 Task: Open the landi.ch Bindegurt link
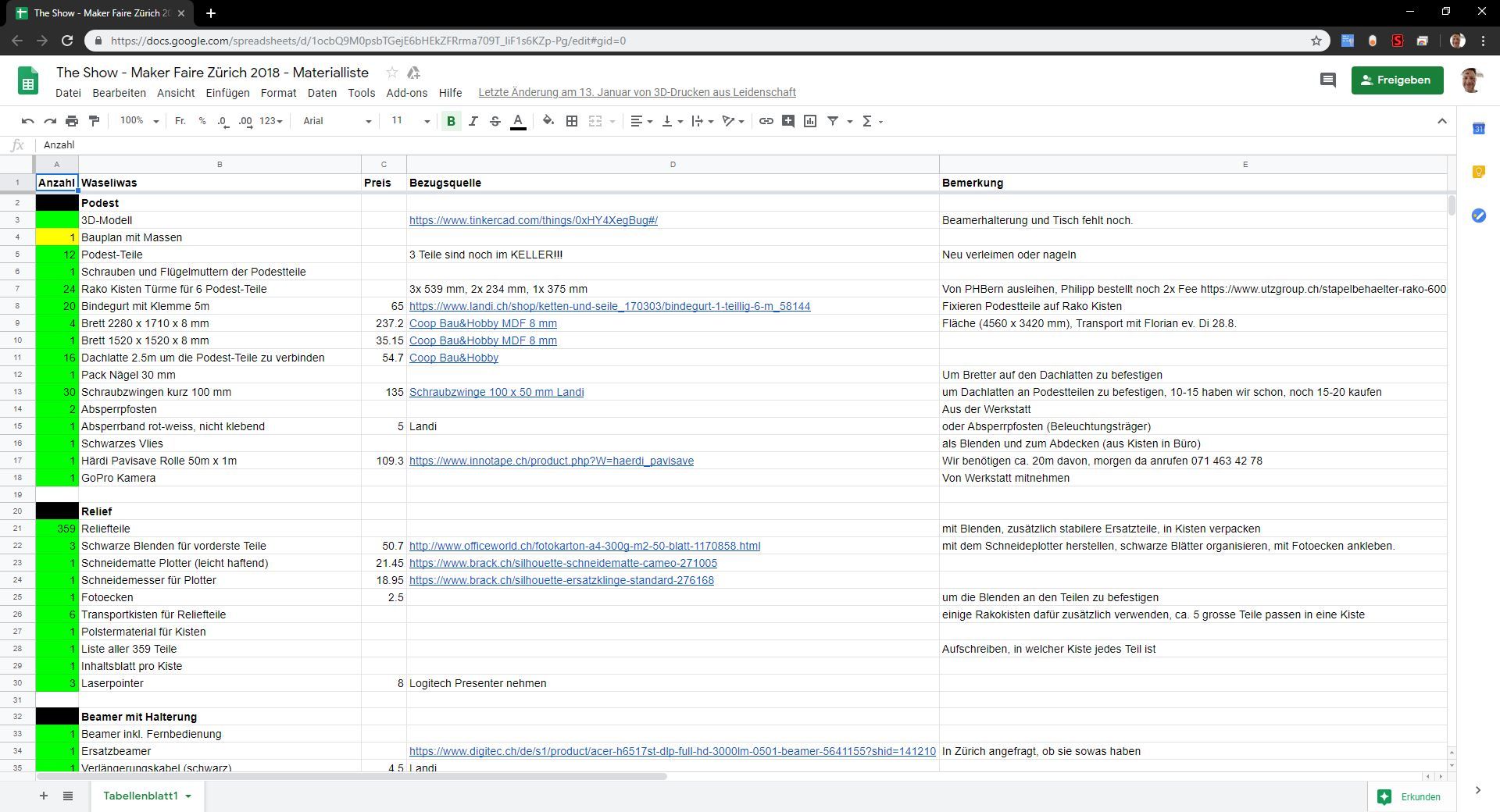(609, 306)
